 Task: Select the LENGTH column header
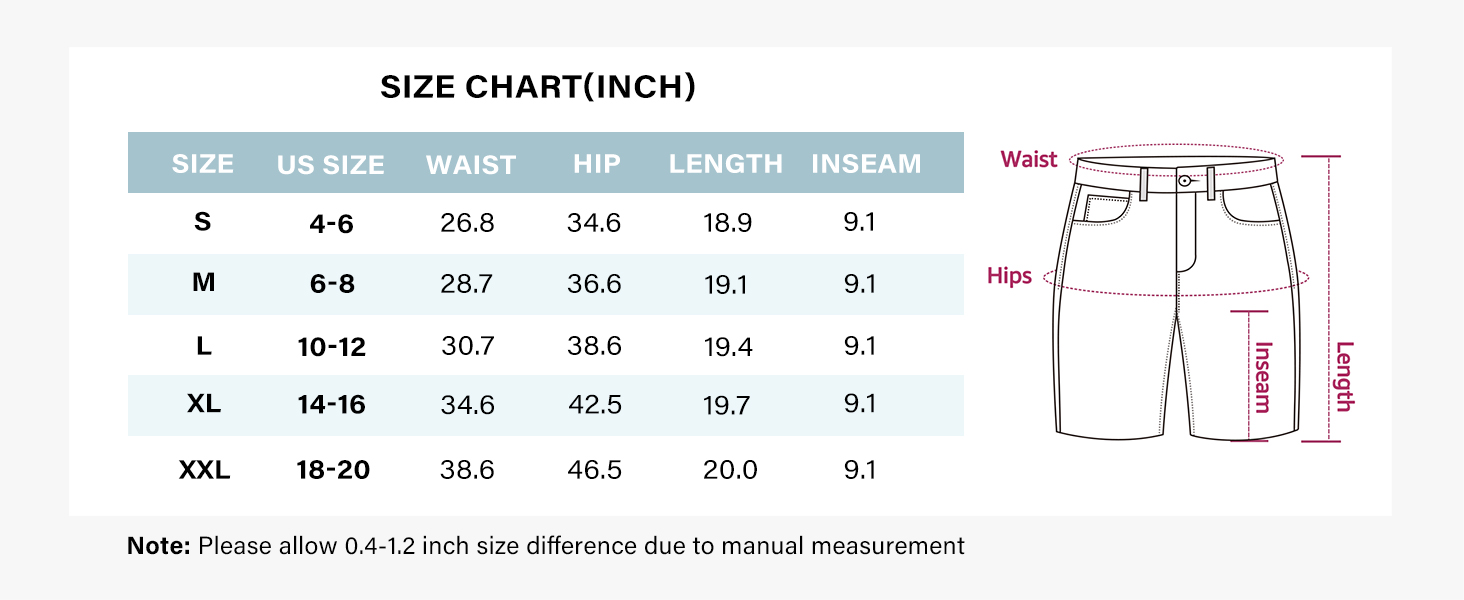pyautogui.click(x=725, y=164)
